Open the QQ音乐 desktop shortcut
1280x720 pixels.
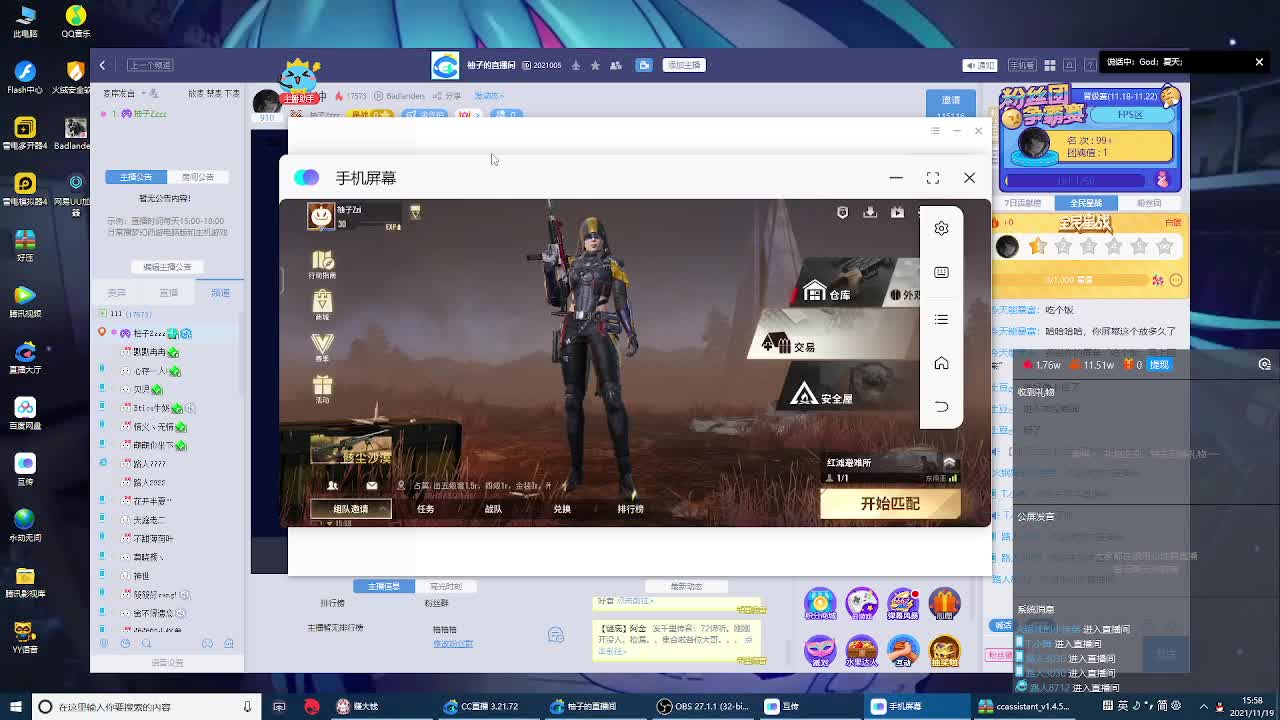[x=76, y=20]
